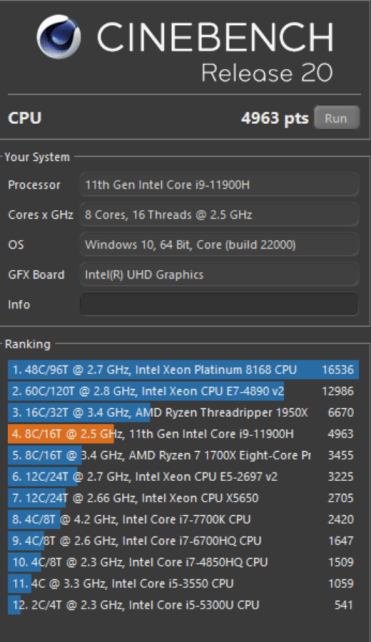Screen dimensions: 371x642
Task: Click the CPU score 4963 pts label
Action: [x=275, y=118]
